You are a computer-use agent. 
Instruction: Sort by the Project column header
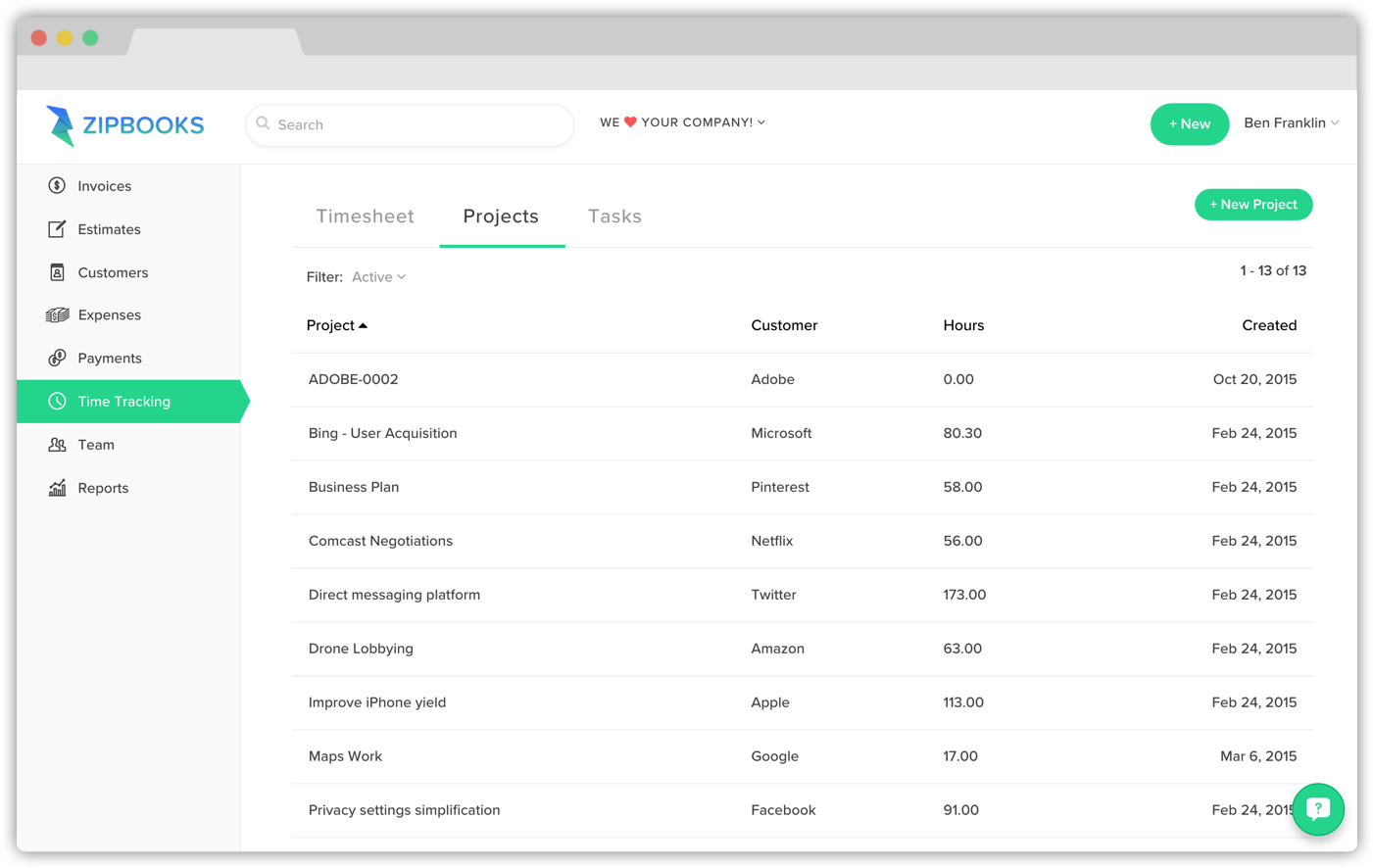(x=330, y=325)
